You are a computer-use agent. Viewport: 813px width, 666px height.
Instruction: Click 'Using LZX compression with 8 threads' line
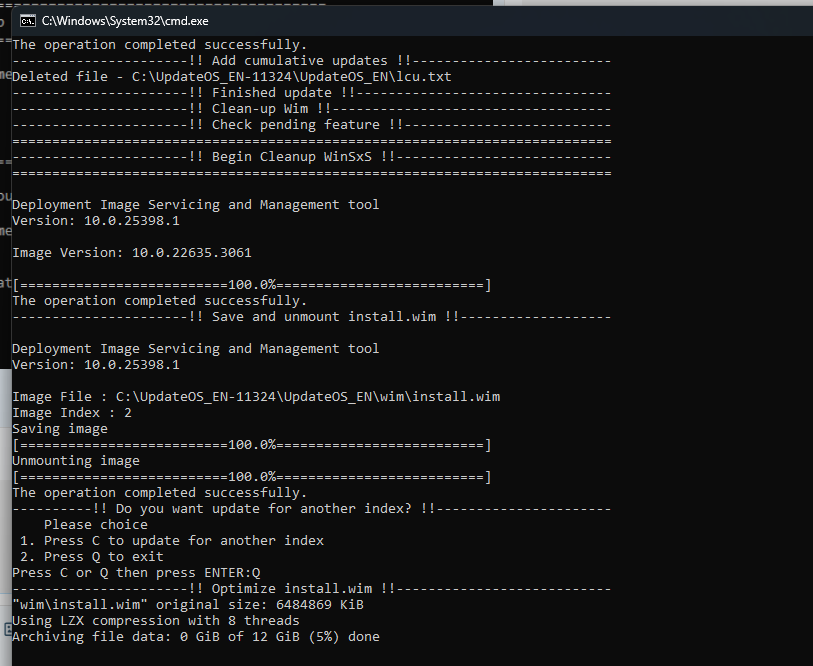(x=156, y=621)
